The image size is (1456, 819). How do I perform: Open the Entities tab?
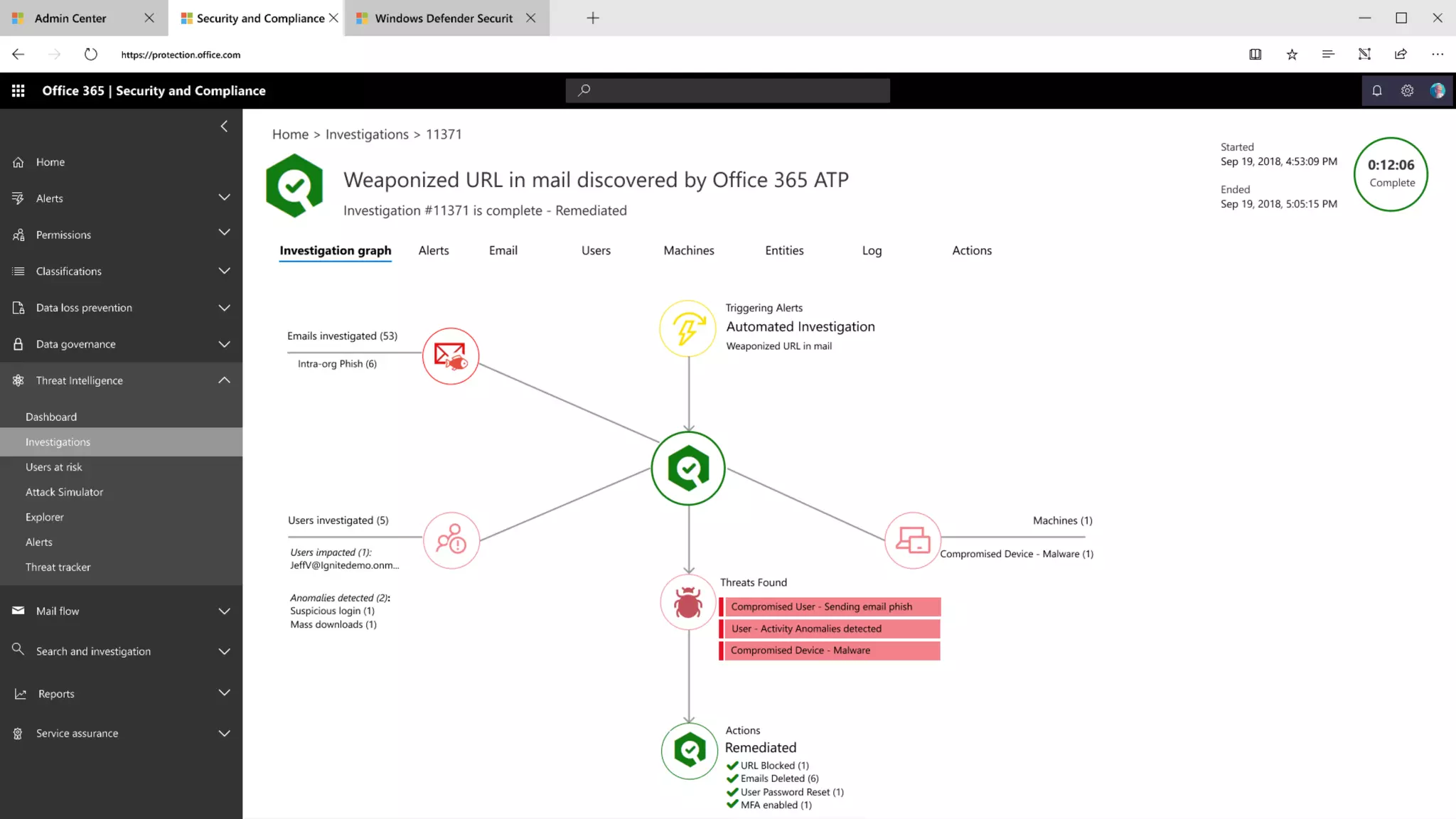point(784,250)
